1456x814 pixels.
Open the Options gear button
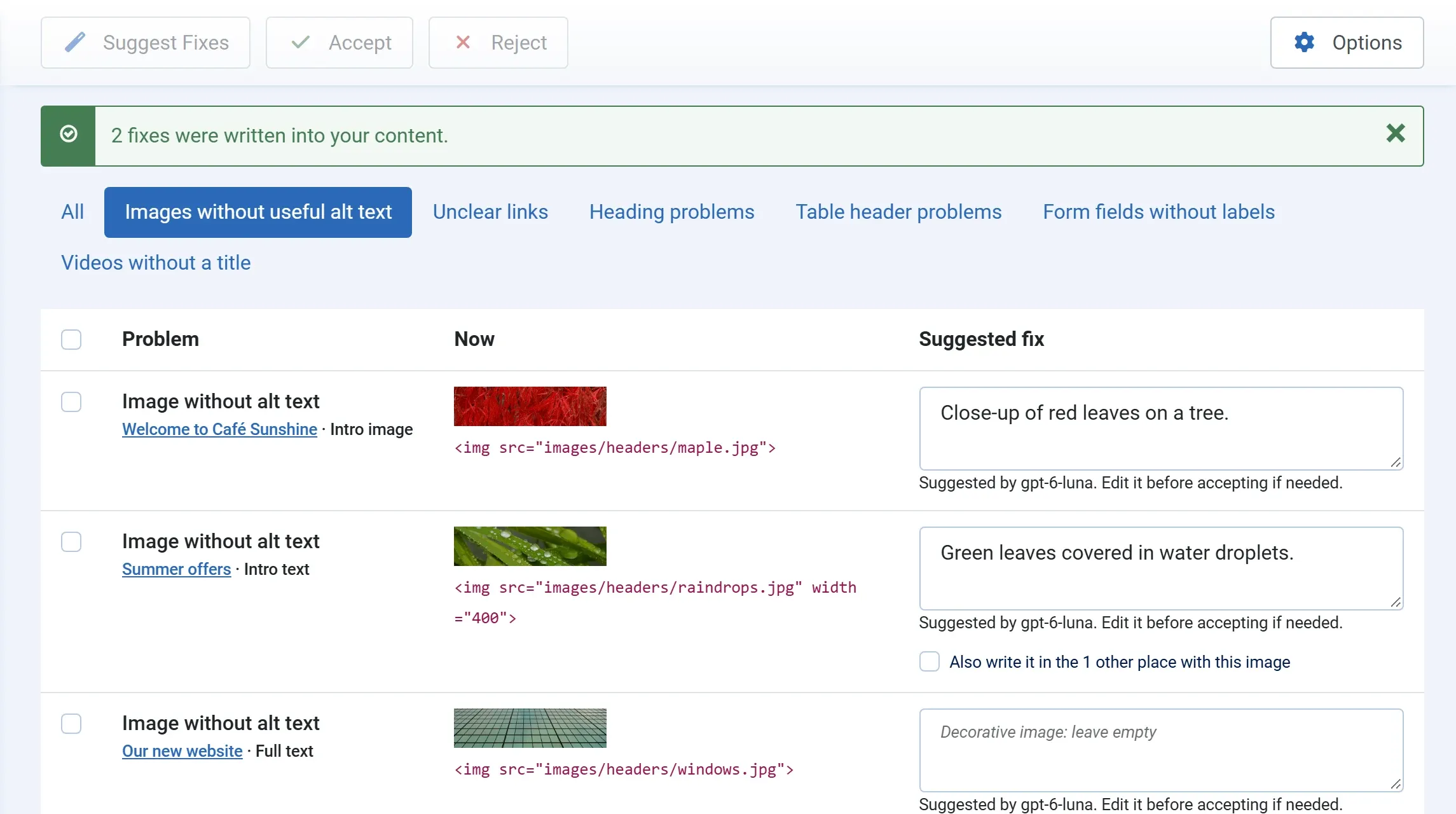(1347, 43)
